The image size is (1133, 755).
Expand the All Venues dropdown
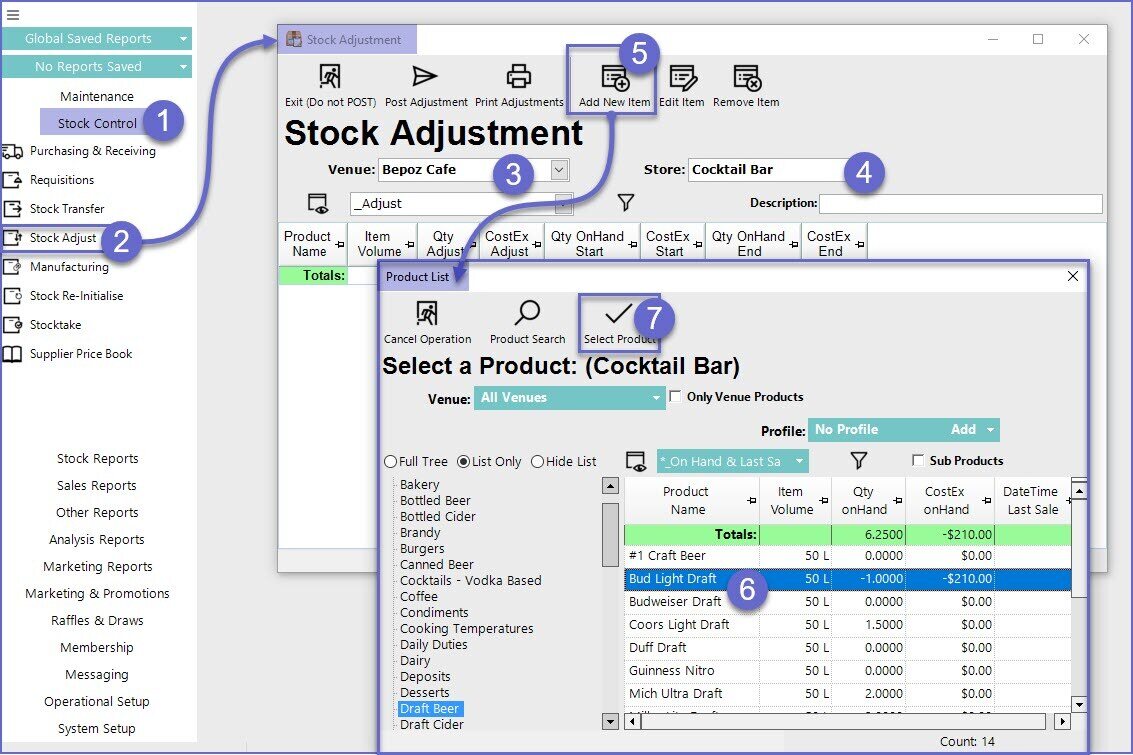(569, 398)
